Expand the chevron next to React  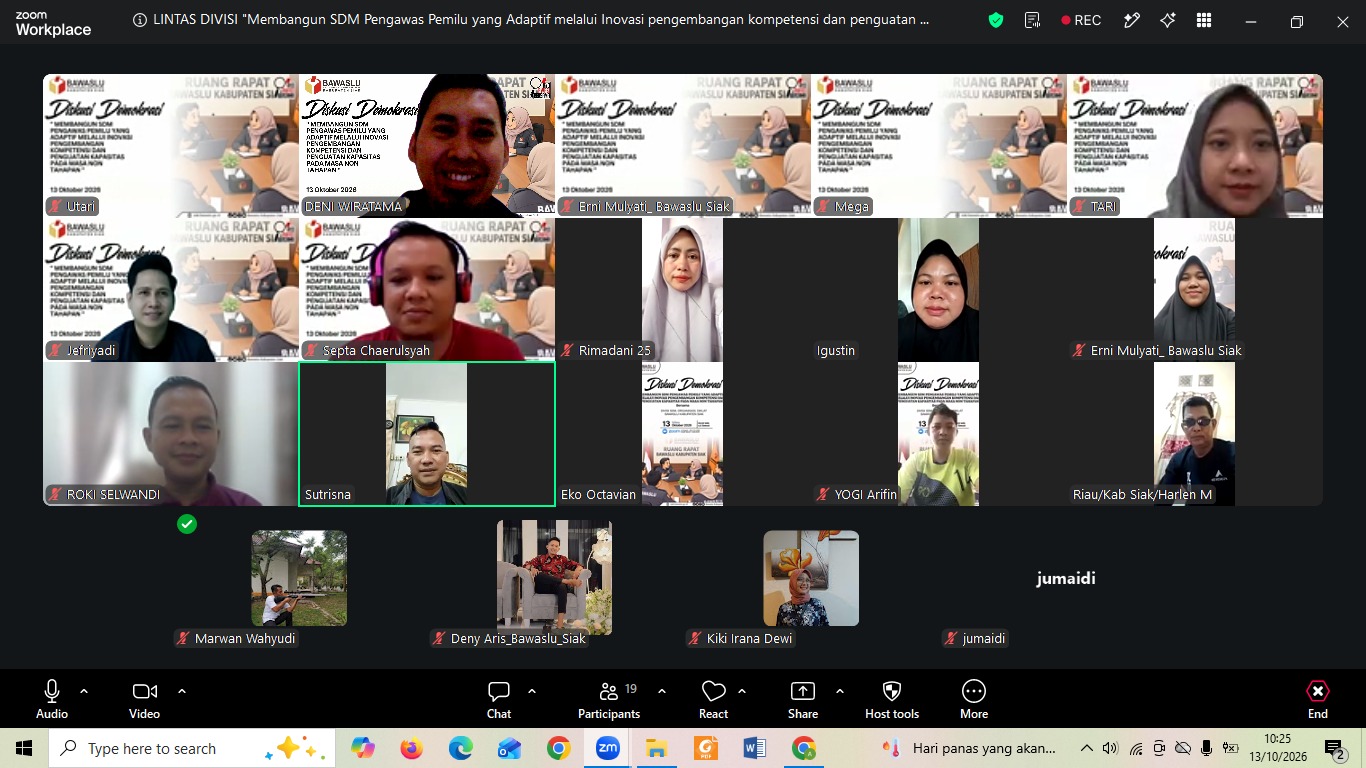[x=742, y=691]
